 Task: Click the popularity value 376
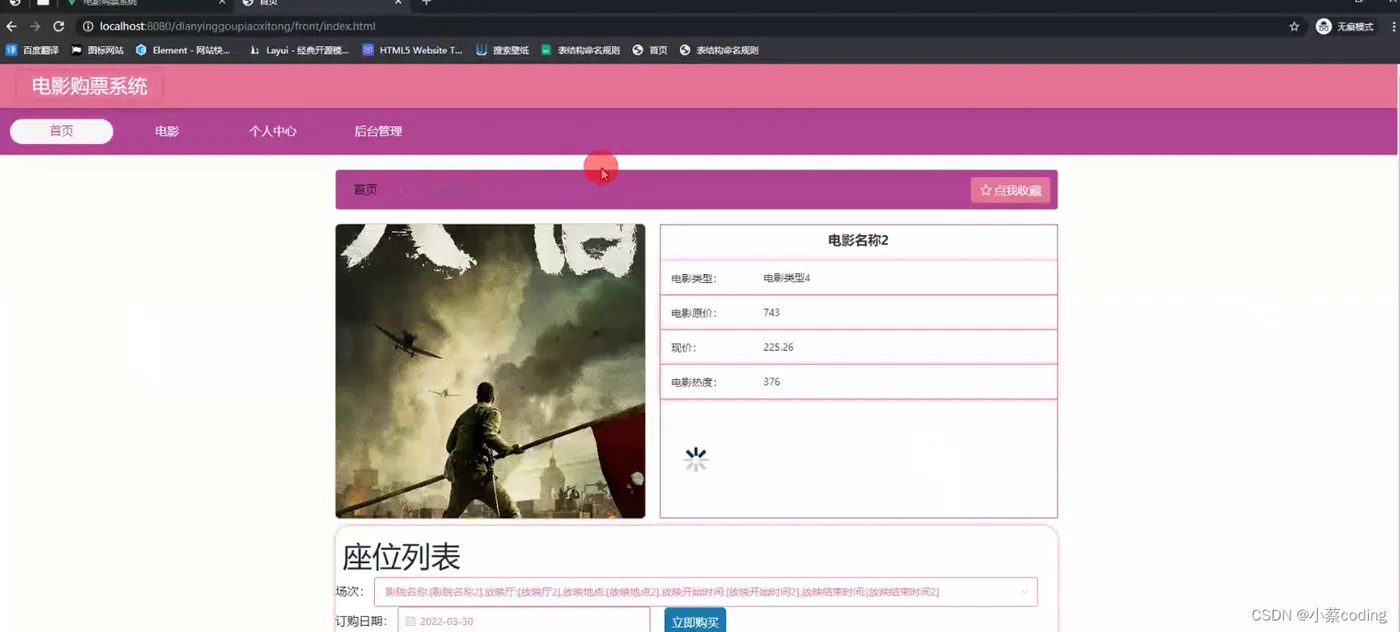click(x=771, y=382)
